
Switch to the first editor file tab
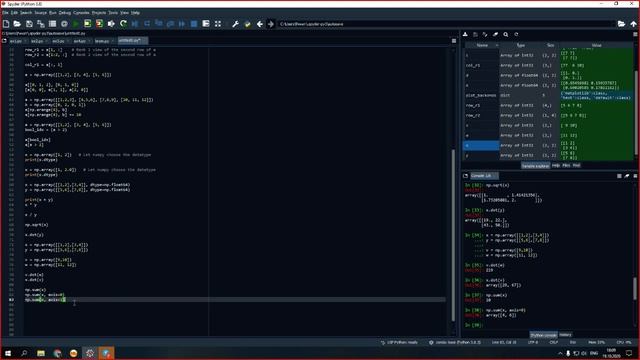[18, 41]
